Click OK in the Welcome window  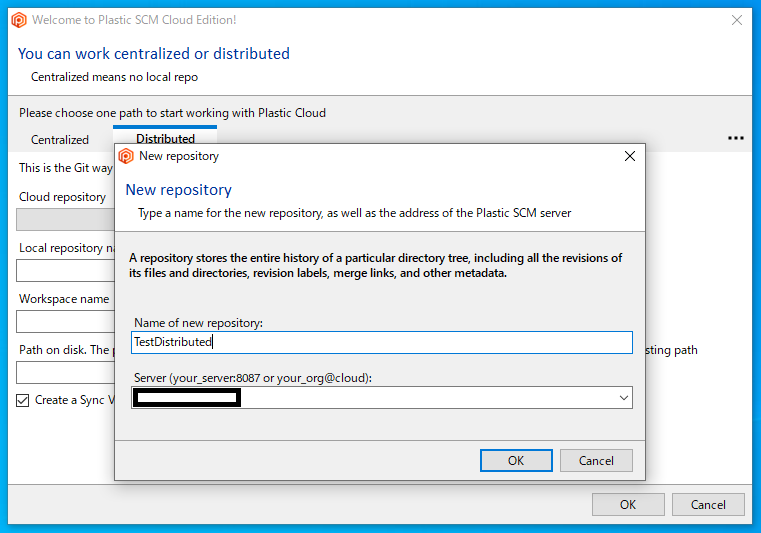628,504
